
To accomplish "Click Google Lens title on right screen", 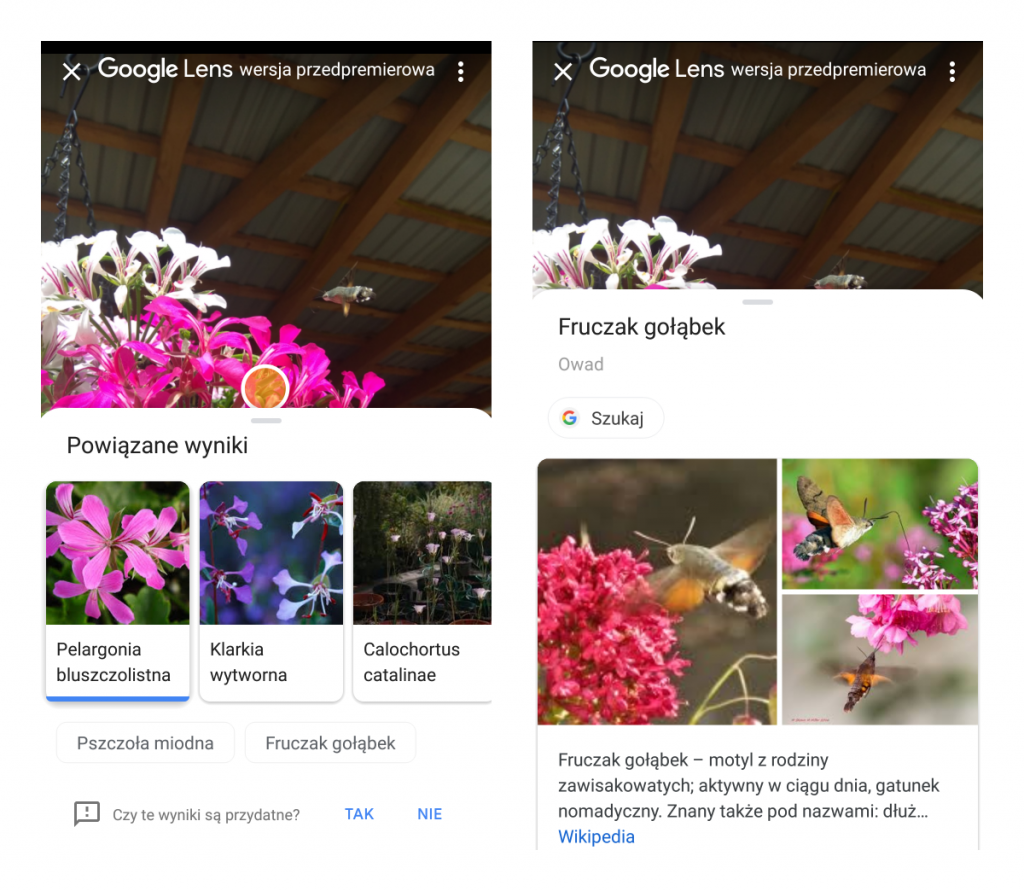I will click(x=656, y=69).
